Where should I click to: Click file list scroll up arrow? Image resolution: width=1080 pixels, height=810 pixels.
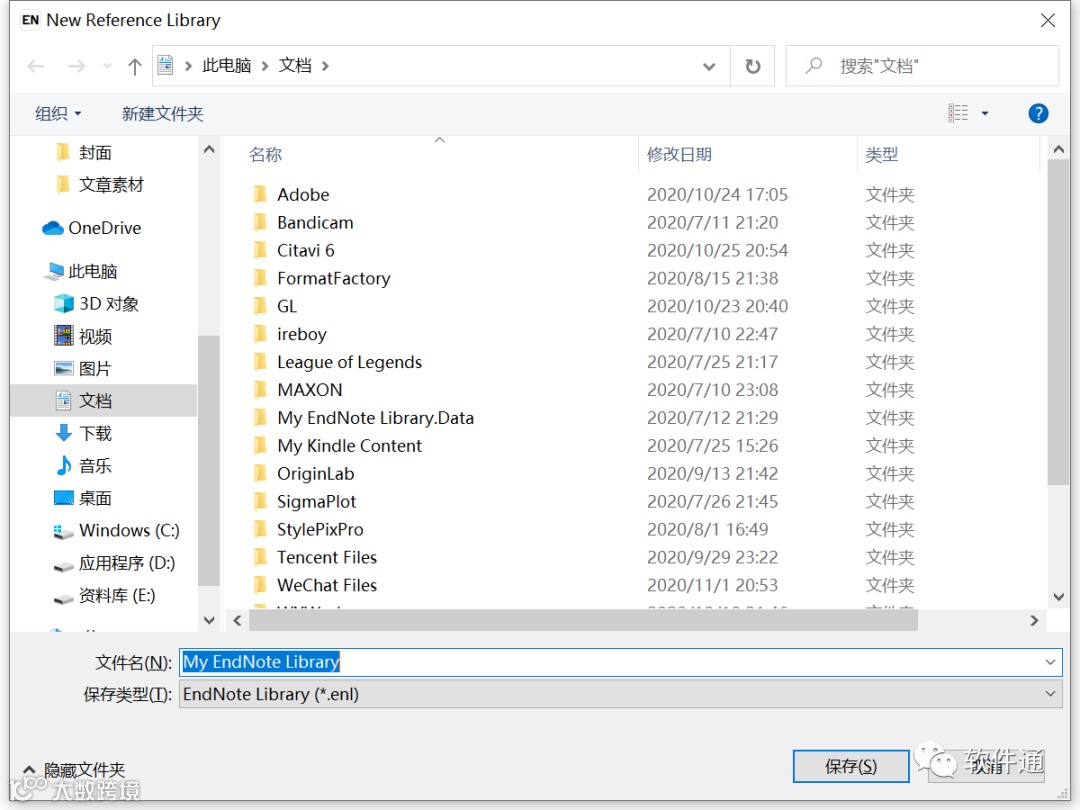(1059, 149)
